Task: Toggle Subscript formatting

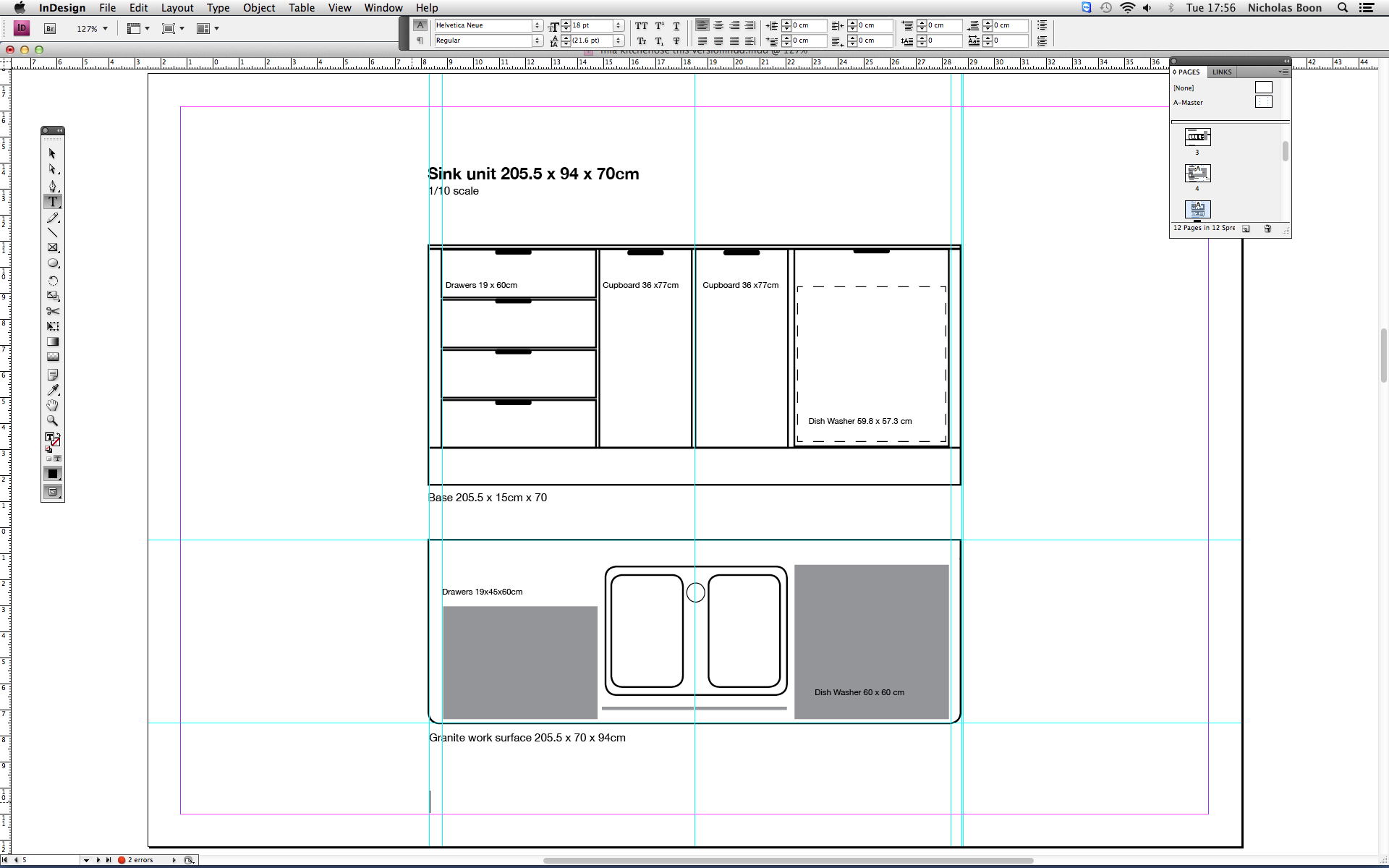Action: pos(659,41)
